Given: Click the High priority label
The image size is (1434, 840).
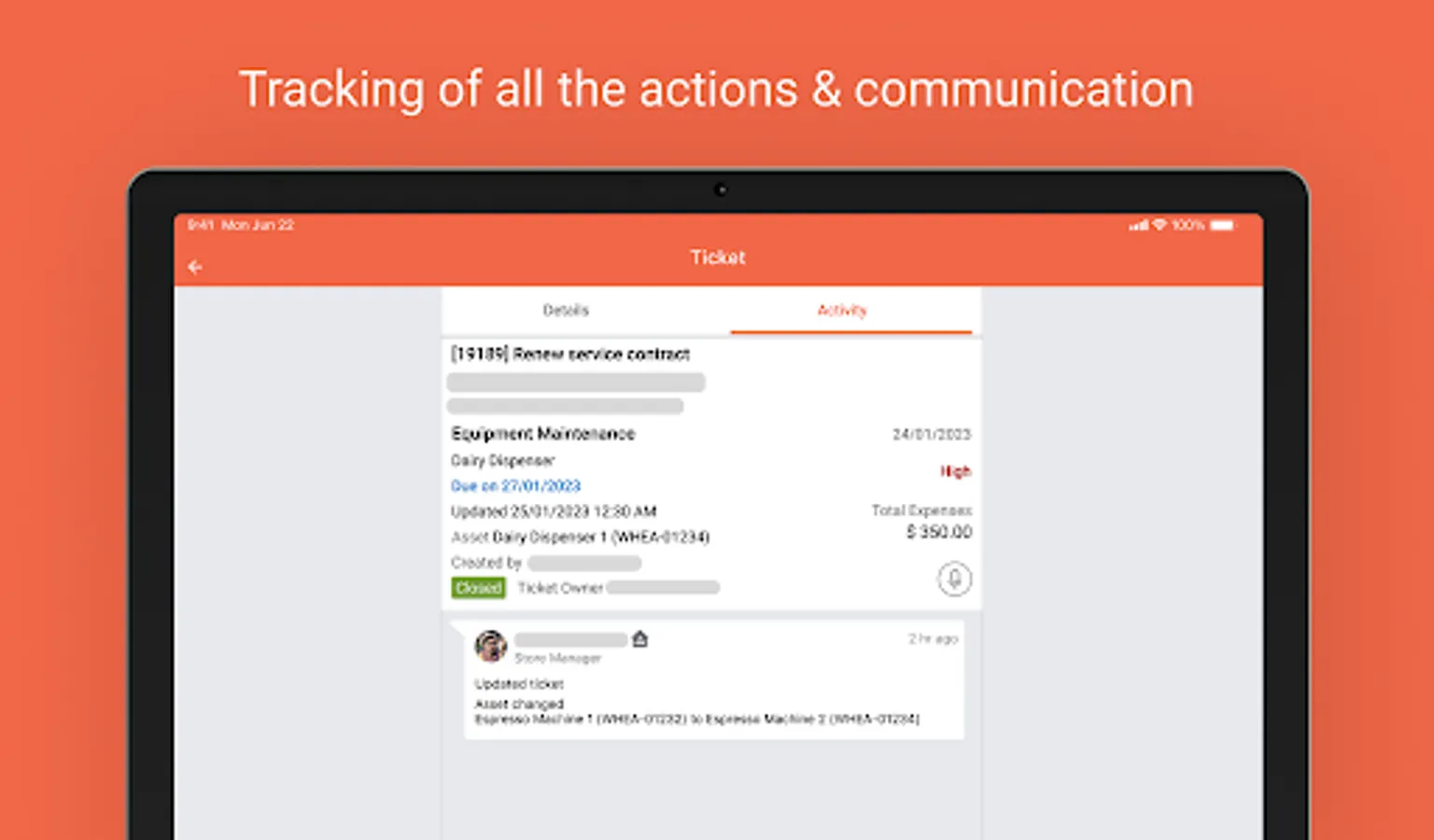Looking at the screenshot, I should coord(955,471).
